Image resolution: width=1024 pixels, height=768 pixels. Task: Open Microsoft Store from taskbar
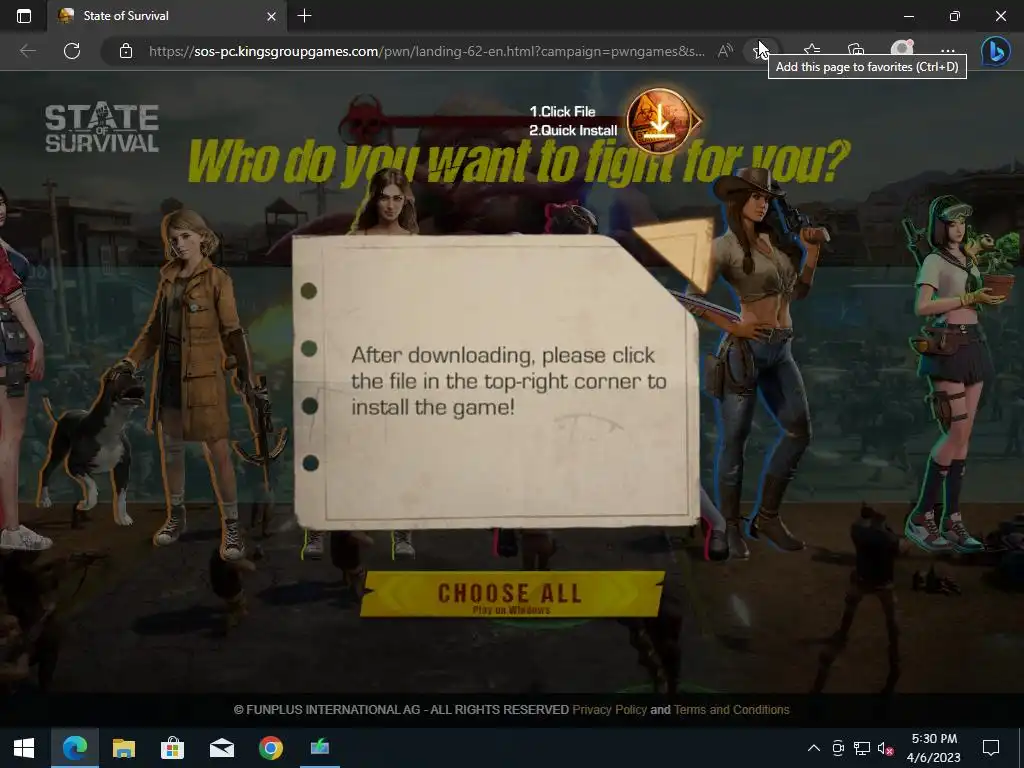tap(172, 748)
